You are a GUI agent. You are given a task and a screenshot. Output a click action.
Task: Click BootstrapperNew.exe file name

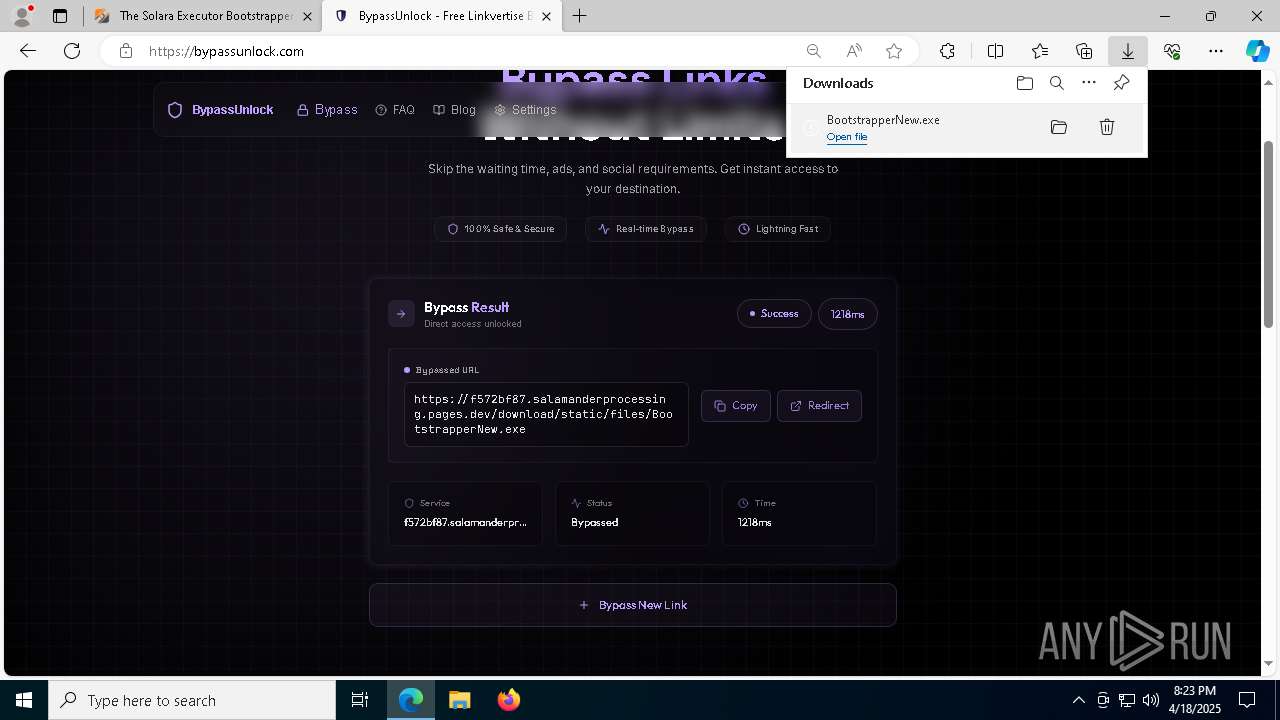(883, 120)
